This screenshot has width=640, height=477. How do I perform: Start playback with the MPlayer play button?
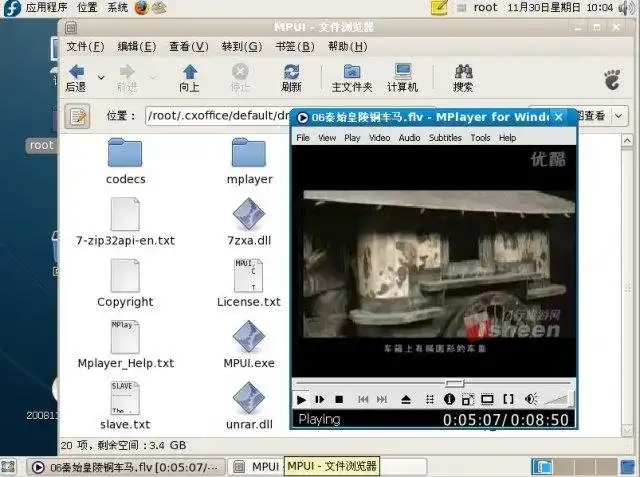click(x=301, y=399)
